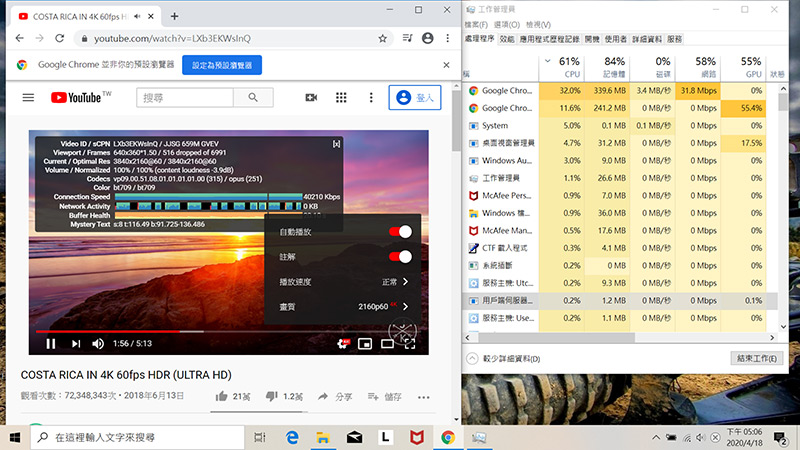Viewport: 800px width, 450px height.
Task: Enter fullscreen video mode
Action: 410,343
